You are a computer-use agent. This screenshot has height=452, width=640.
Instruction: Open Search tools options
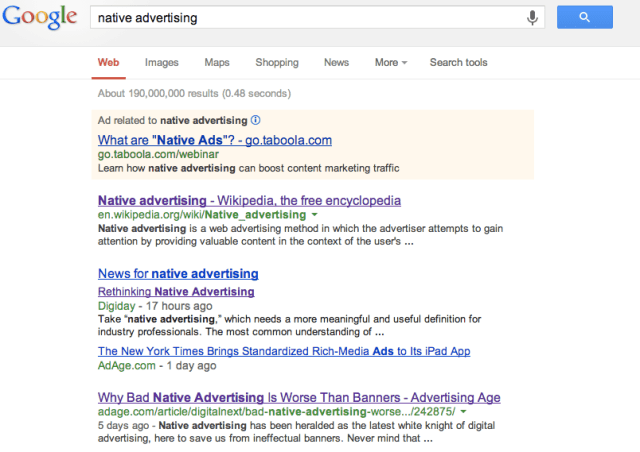pyautogui.click(x=458, y=62)
